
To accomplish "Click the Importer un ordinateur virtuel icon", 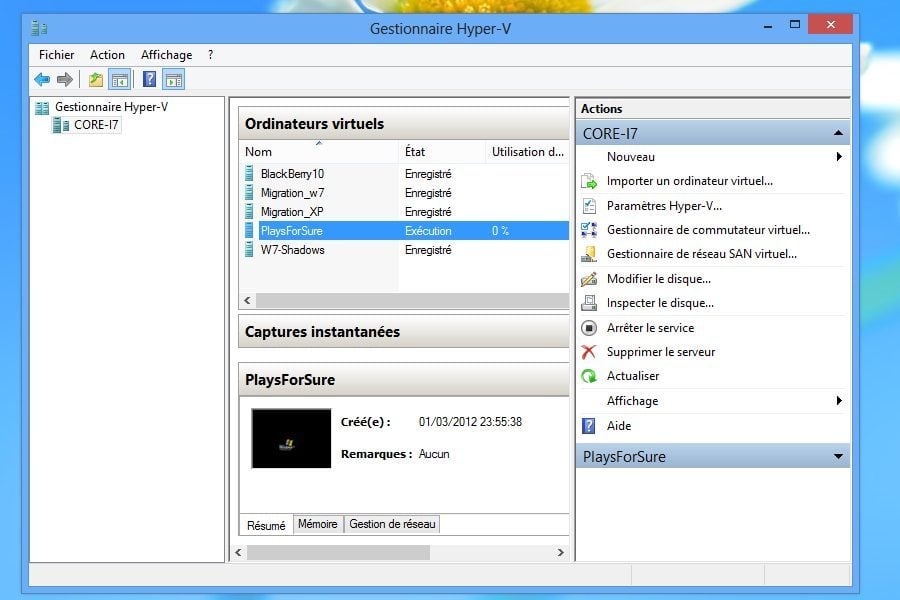I will pyautogui.click(x=589, y=181).
